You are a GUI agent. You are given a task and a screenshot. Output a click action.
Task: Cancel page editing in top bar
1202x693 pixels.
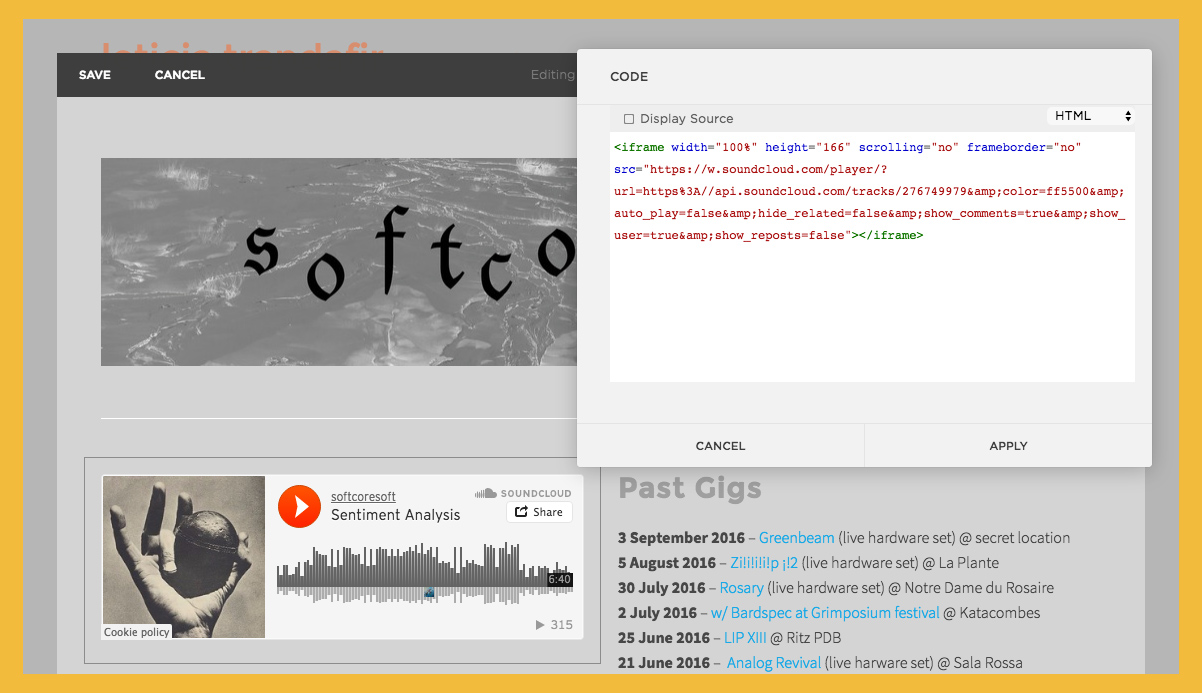[x=180, y=75]
